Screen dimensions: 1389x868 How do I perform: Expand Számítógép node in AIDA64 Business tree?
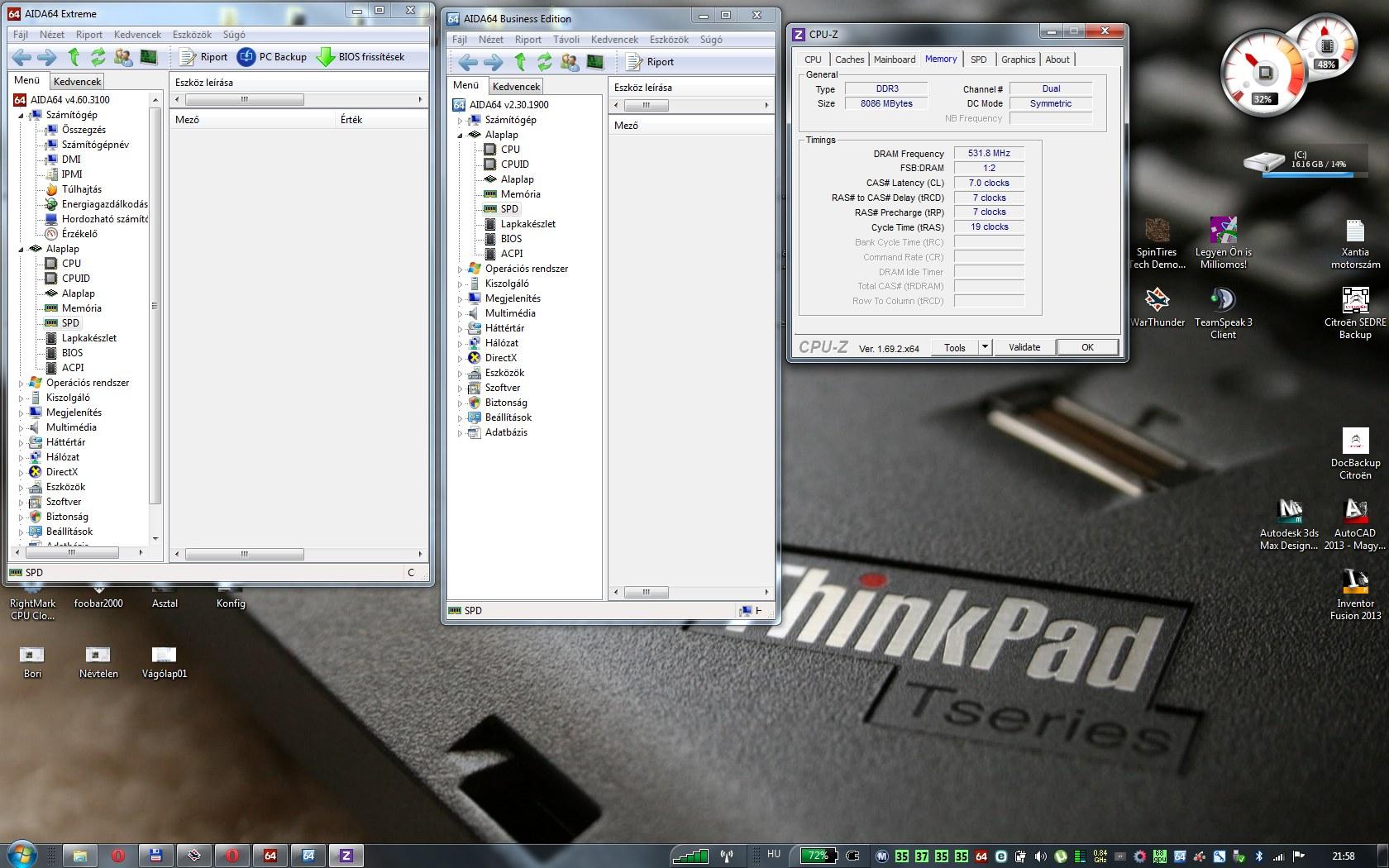click(x=461, y=121)
